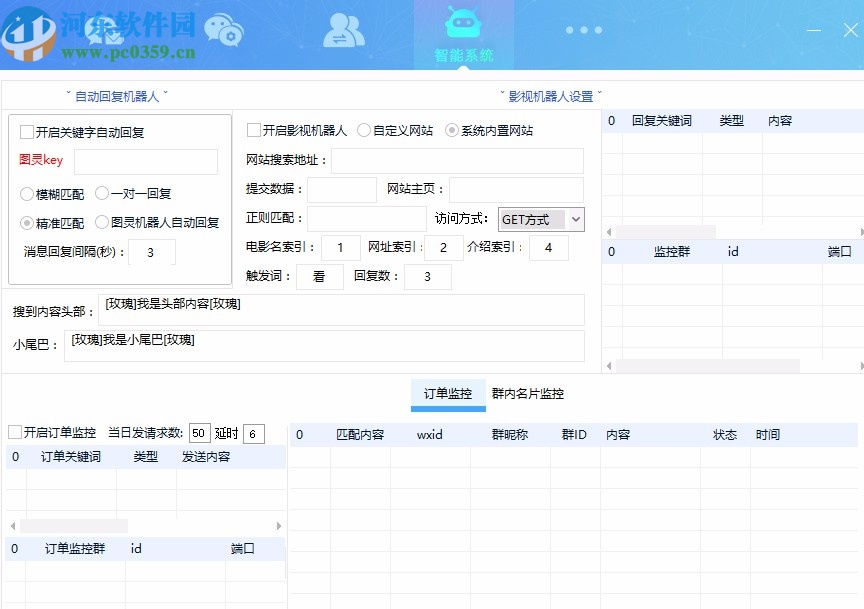Switch to the 订单监控 tab

[x=448, y=394]
